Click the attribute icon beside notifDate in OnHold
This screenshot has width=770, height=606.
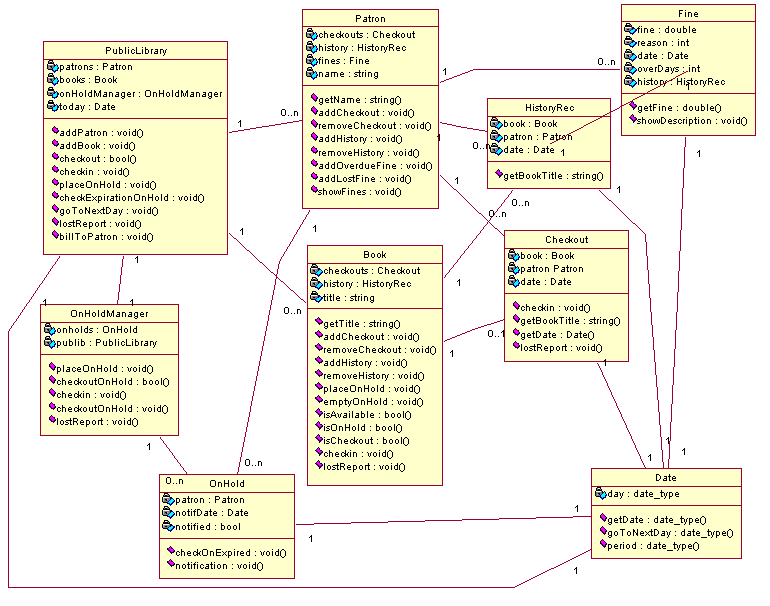(x=168, y=513)
